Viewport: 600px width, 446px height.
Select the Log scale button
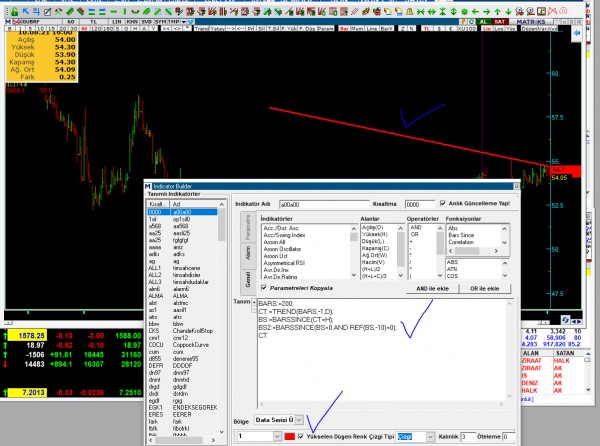(500, 29)
